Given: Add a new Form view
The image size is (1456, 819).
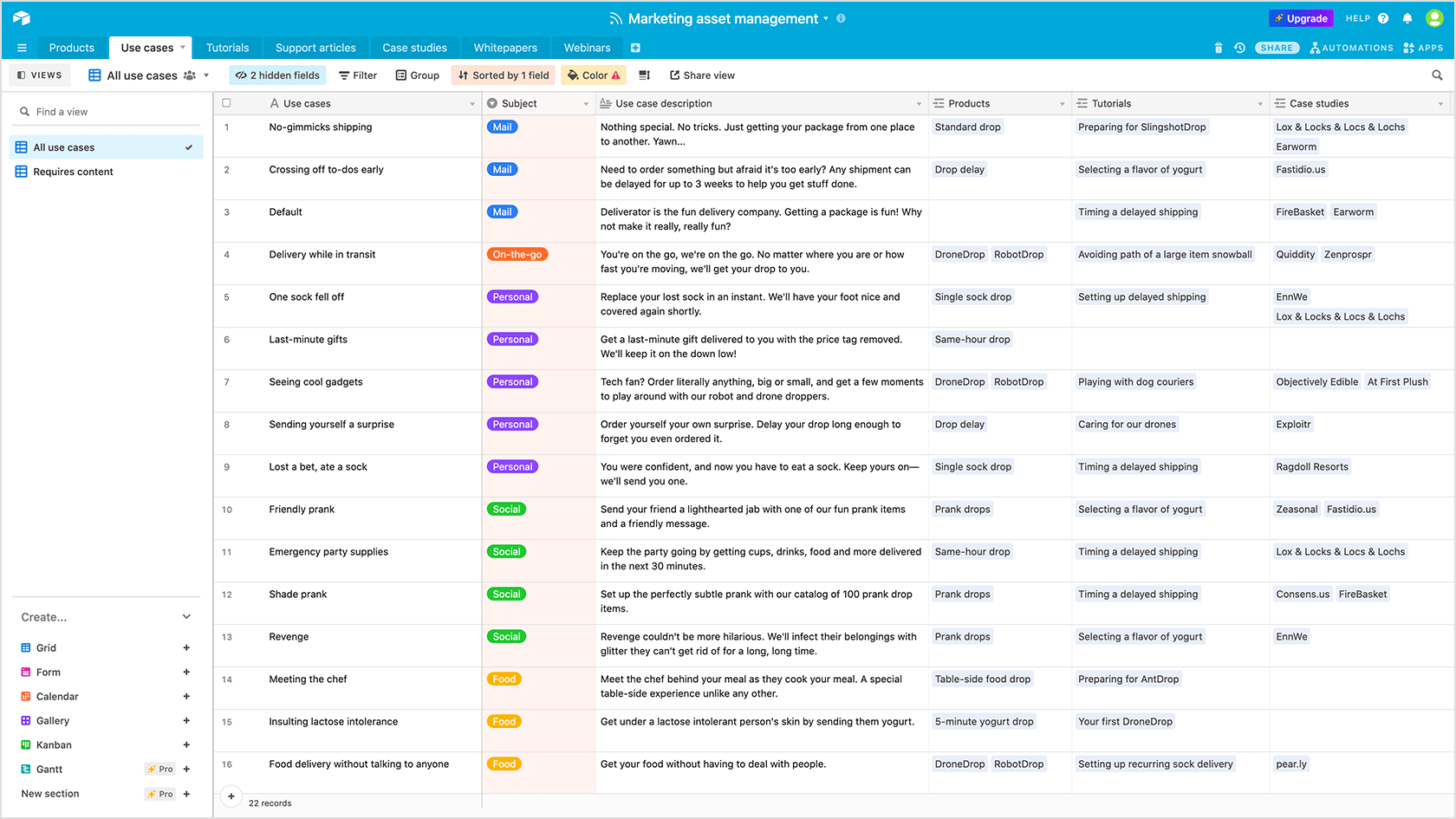Looking at the screenshot, I should coord(186,672).
